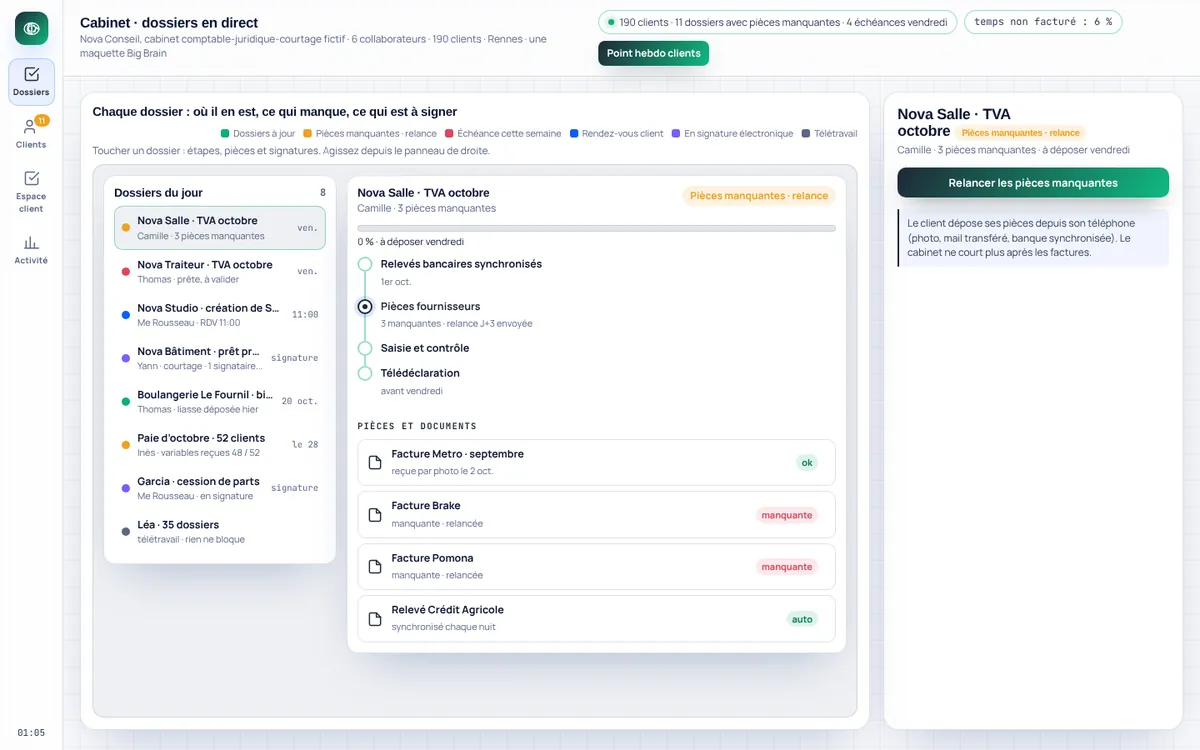Click the auto badge on Relevé Crédit Agricole
The width and height of the screenshot is (1200, 750).
tap(802, 619)
